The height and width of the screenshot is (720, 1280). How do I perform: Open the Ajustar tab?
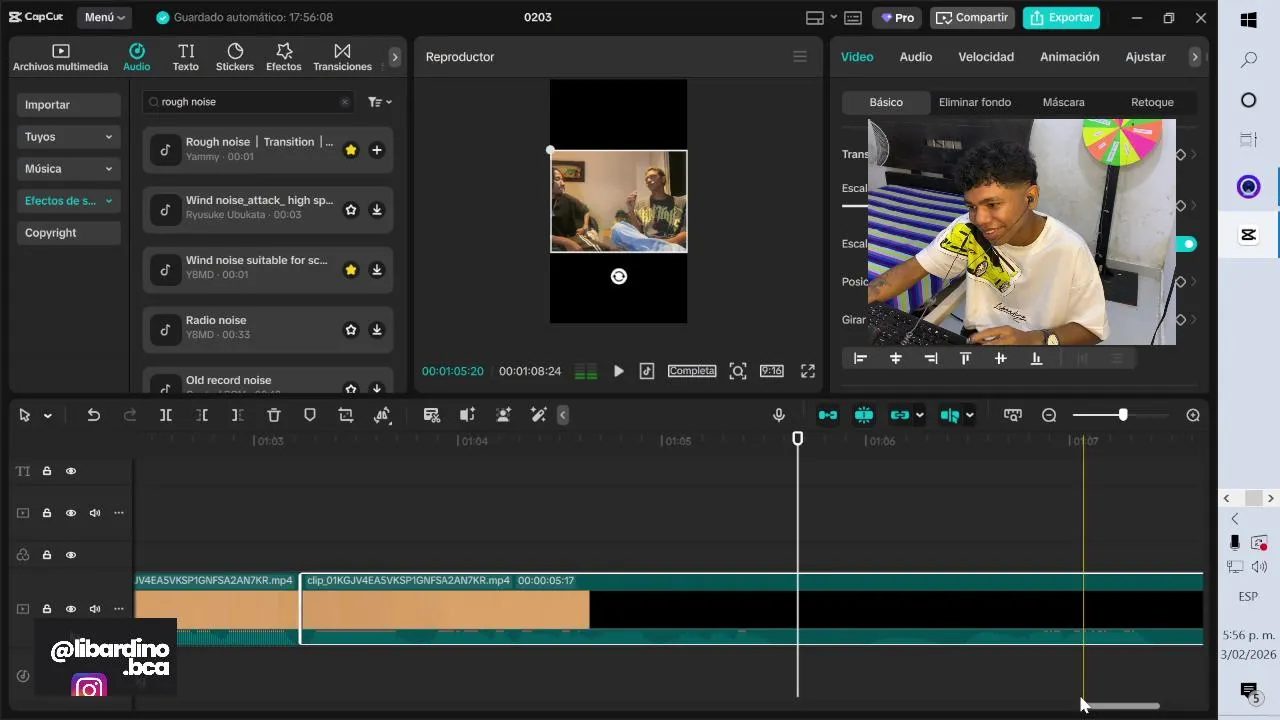[1146, 57]
